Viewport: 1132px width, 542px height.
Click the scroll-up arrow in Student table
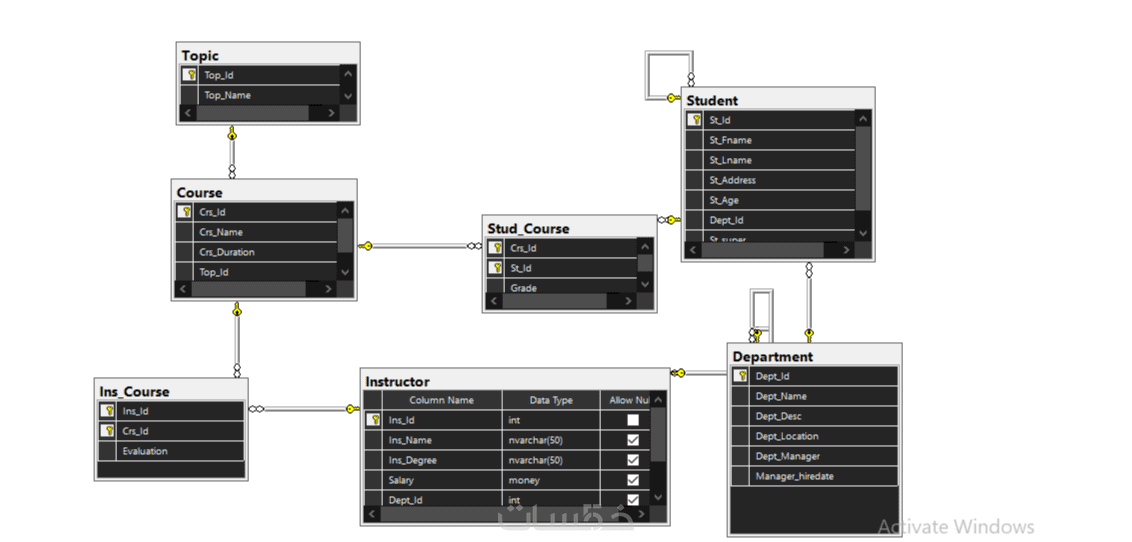coord(862,119)
